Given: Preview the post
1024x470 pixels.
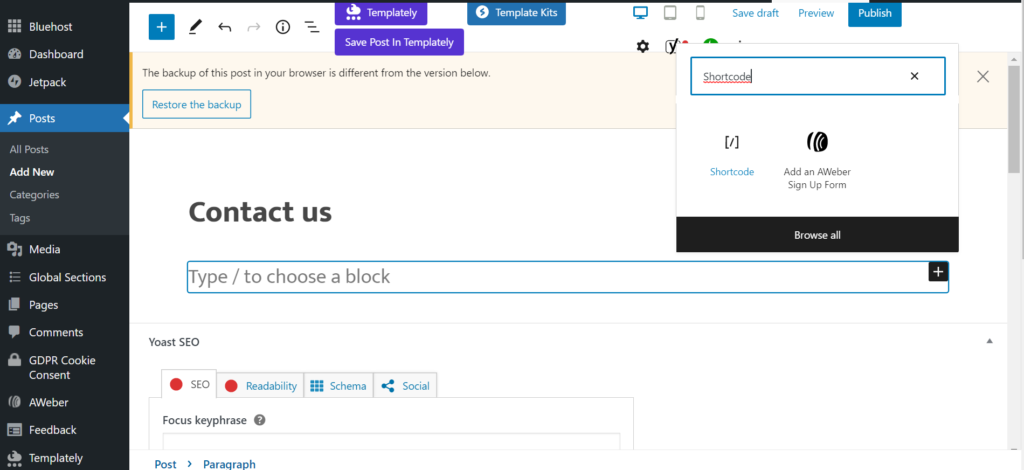Looking at the screenshot, I should (816, 13).
